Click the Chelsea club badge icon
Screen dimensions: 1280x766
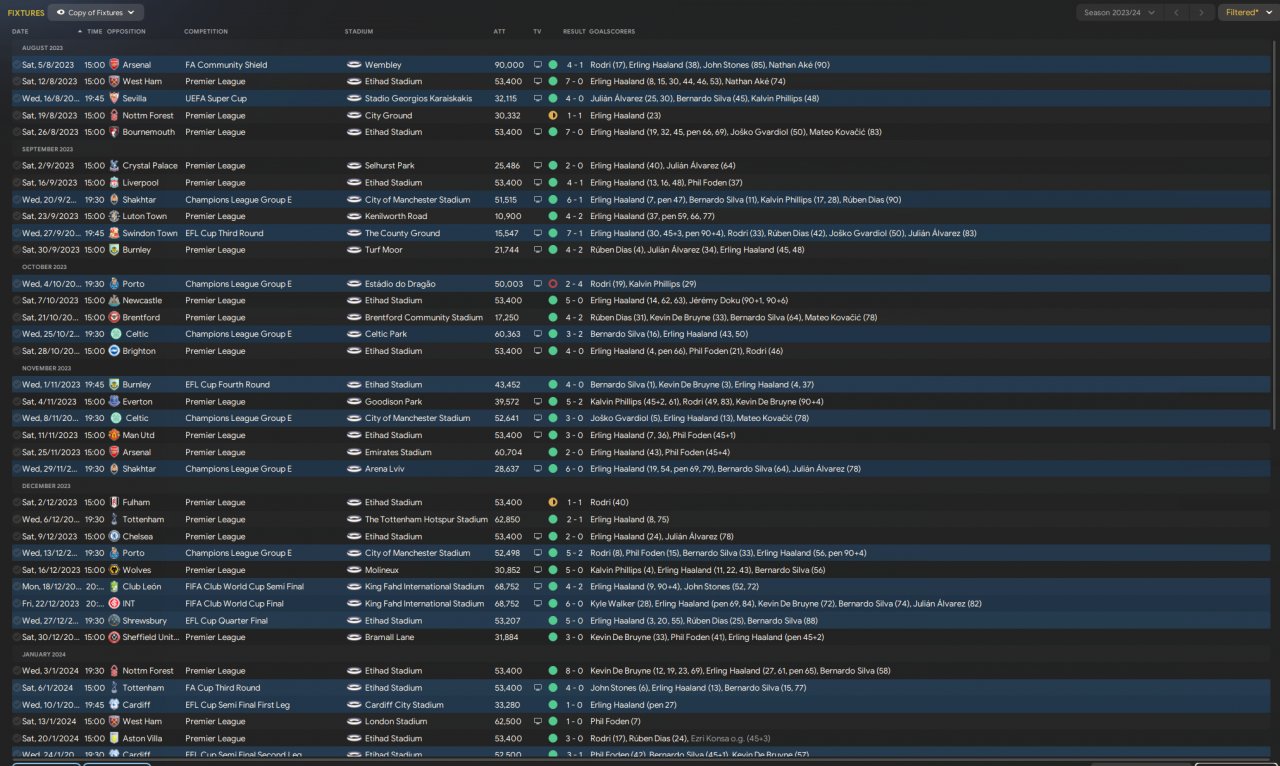tap(114, 536)
